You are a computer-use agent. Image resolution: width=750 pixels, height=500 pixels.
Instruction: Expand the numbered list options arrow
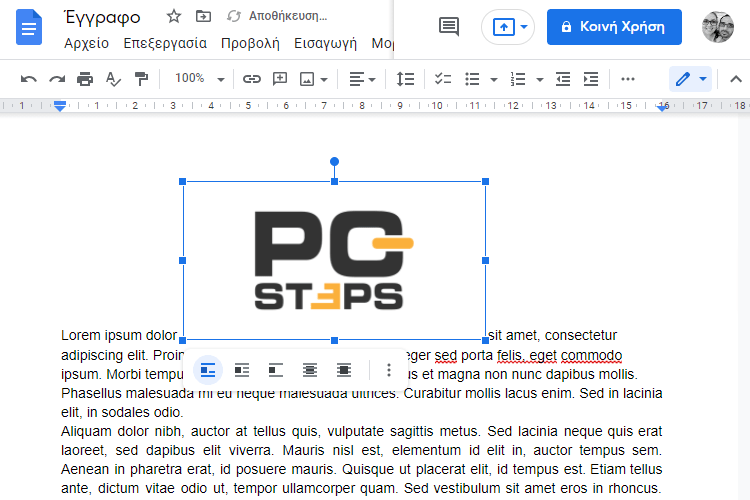(x=540, y=79)
